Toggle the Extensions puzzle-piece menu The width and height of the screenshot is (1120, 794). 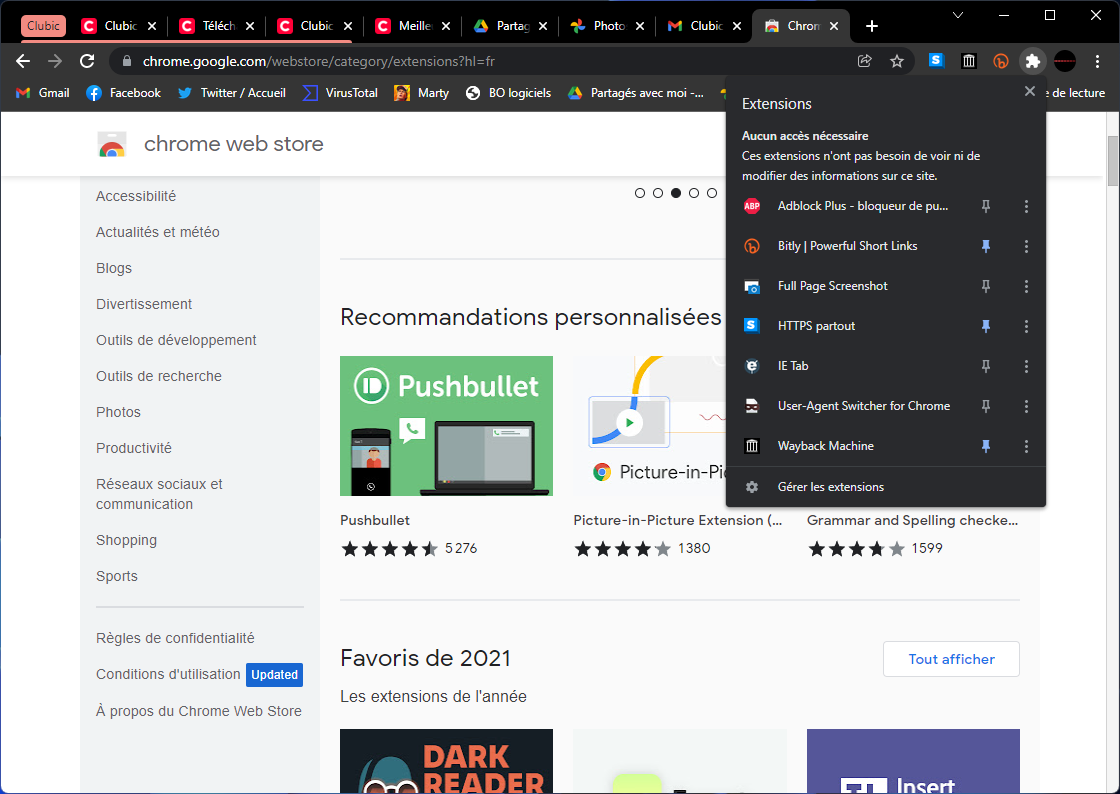(x=1033, y=61)
